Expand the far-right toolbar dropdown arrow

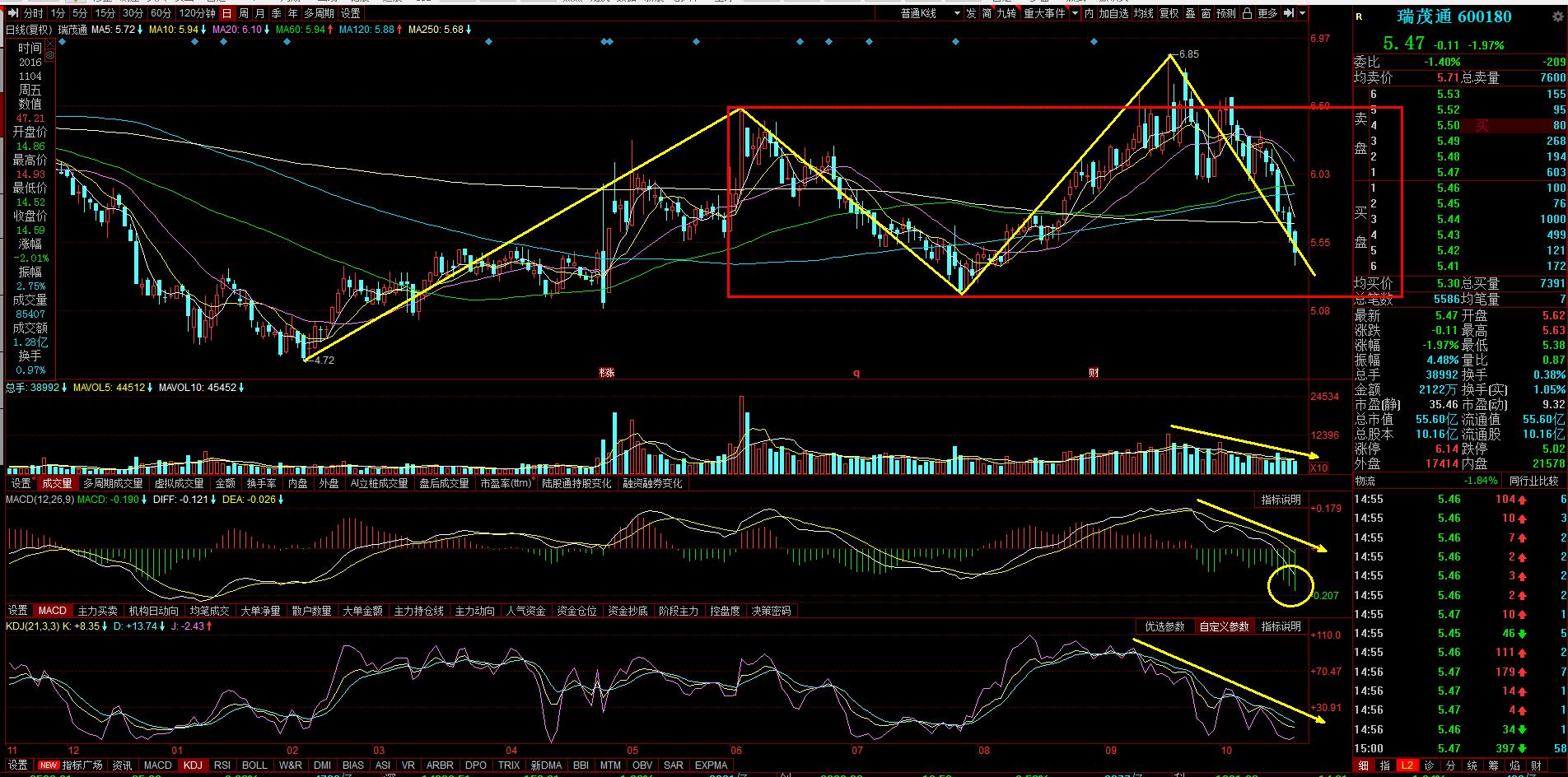1303,13
